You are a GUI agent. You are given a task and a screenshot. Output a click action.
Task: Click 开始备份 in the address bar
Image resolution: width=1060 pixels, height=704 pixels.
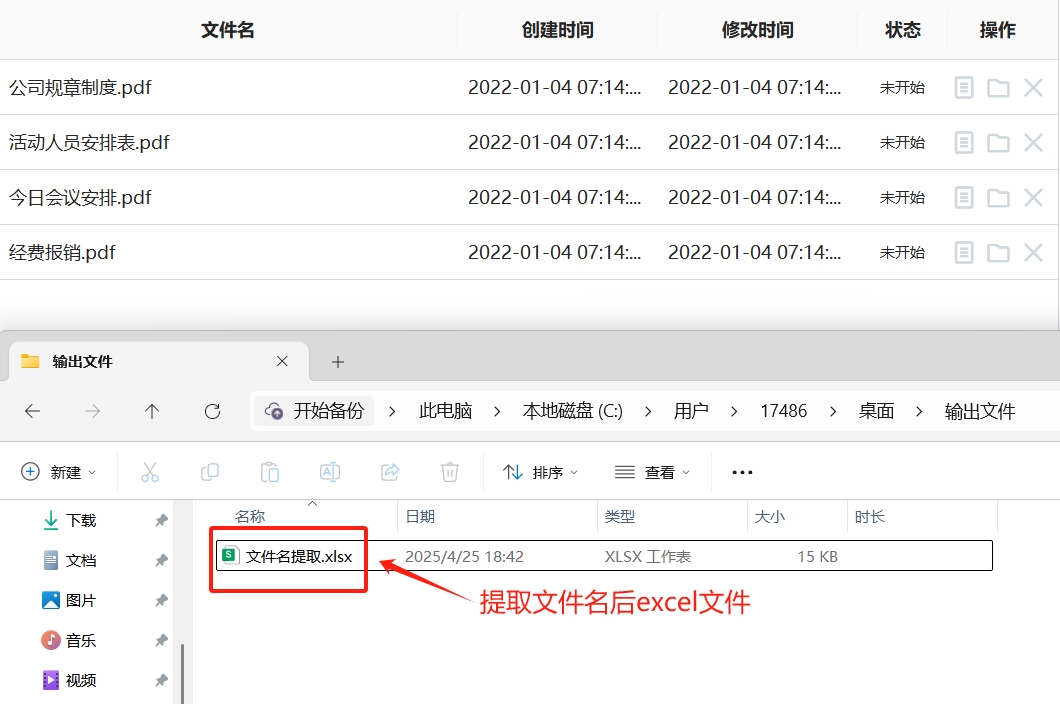point(314,411)
